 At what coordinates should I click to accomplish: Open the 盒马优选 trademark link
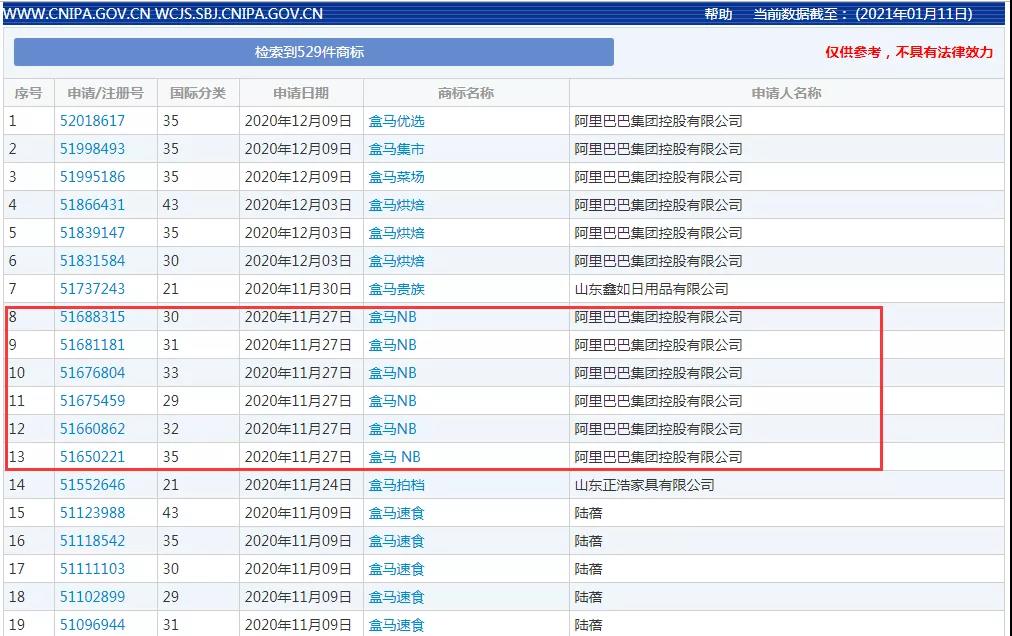396,121
